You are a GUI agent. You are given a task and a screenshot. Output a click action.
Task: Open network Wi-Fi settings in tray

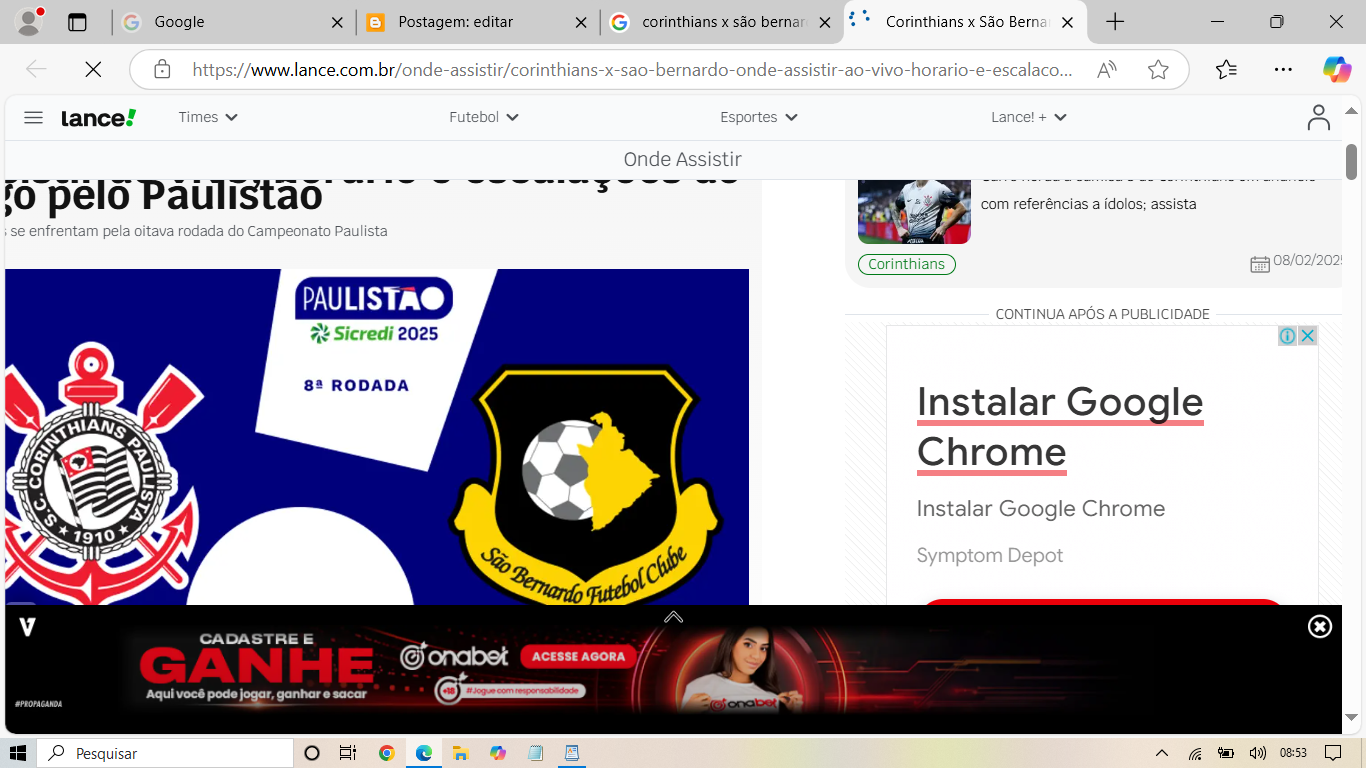[1195, 753]
